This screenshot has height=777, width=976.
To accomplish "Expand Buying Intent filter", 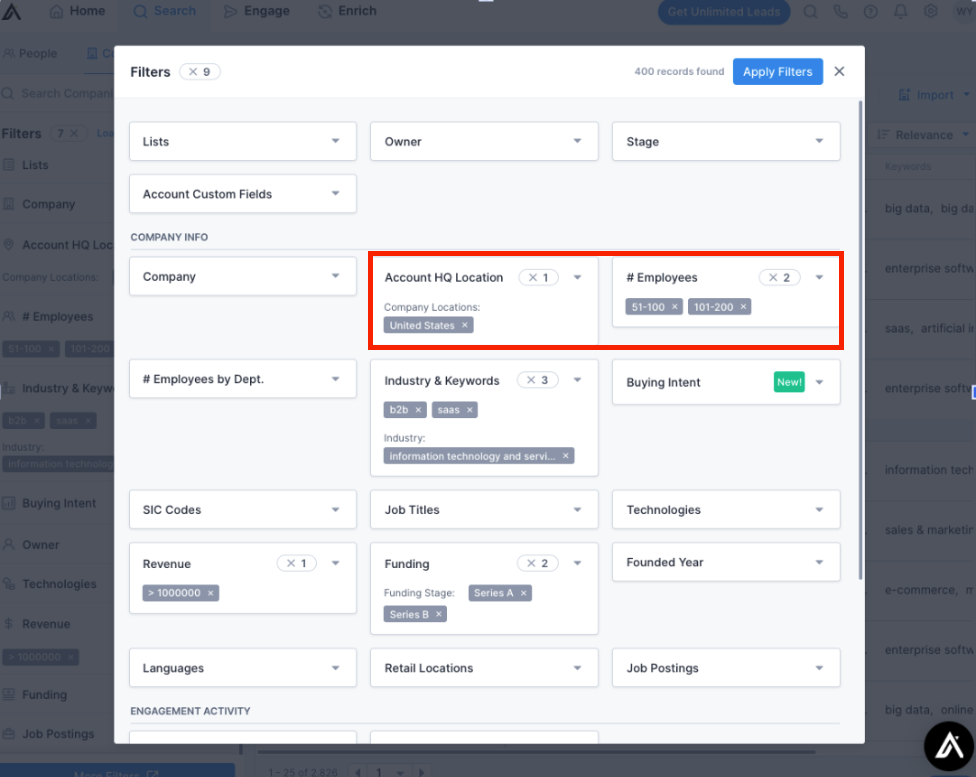I will coord(726,382).
